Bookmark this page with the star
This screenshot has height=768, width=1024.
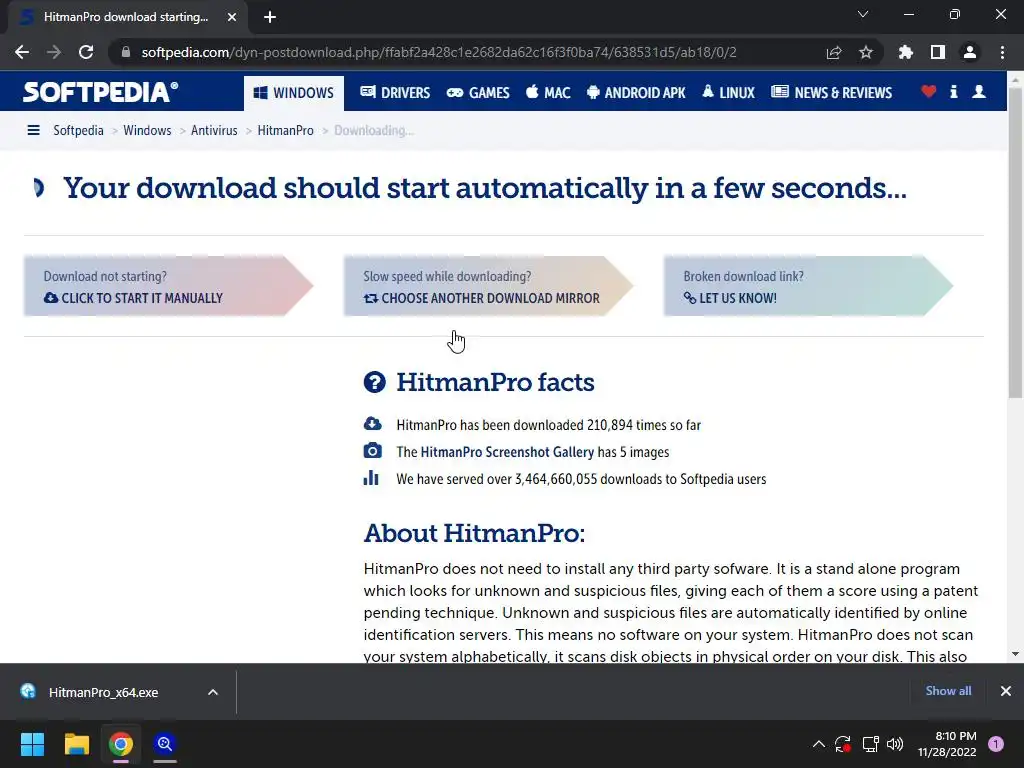point(866,52)
